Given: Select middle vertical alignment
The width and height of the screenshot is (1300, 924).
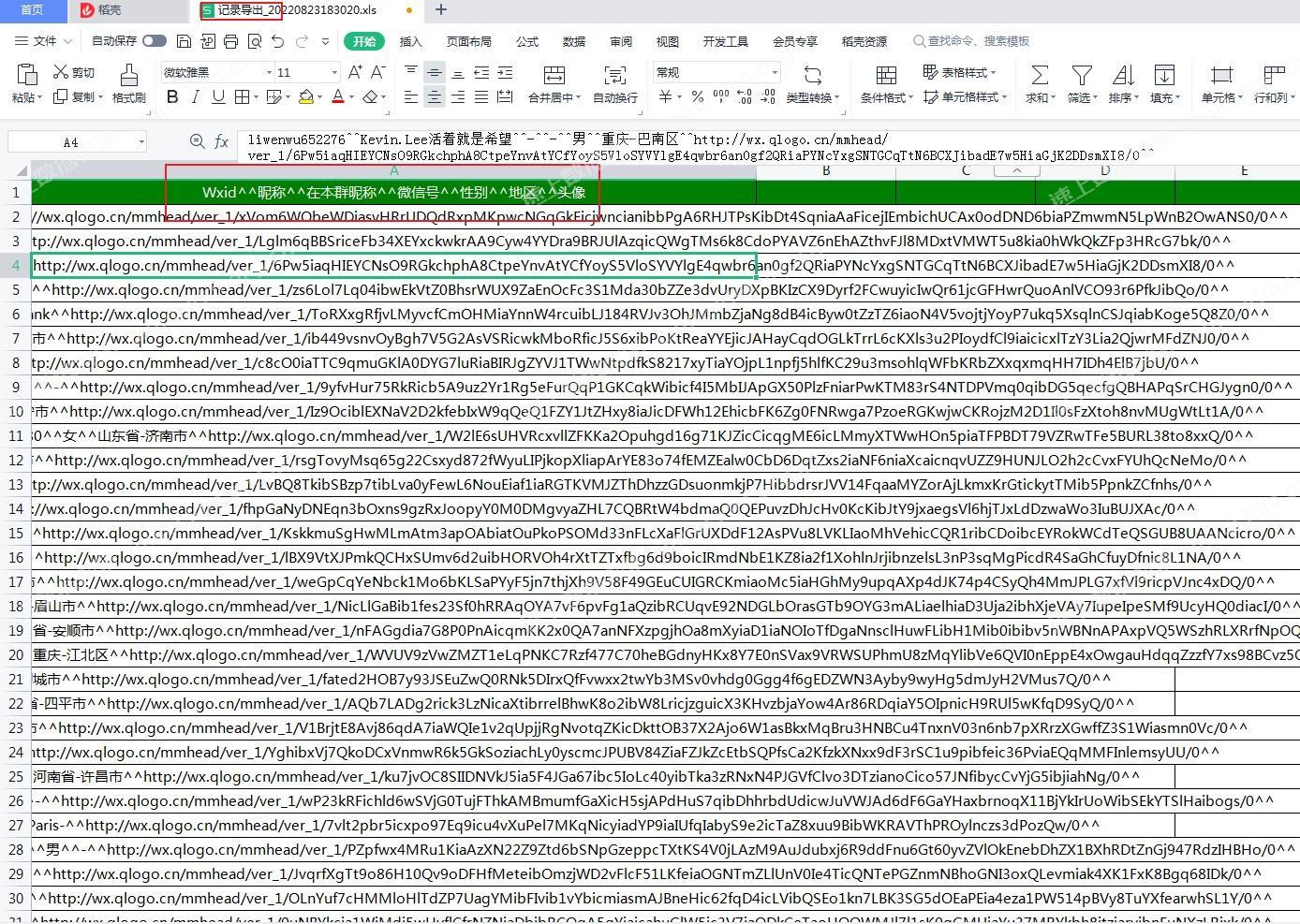Looking at the screenshot, I should [435, 72].
